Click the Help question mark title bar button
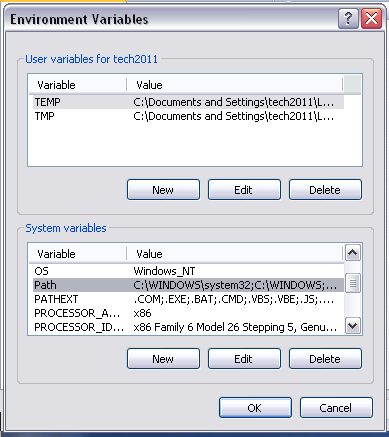The height and width of the screenshot is (437, 389). coord(348,19)
